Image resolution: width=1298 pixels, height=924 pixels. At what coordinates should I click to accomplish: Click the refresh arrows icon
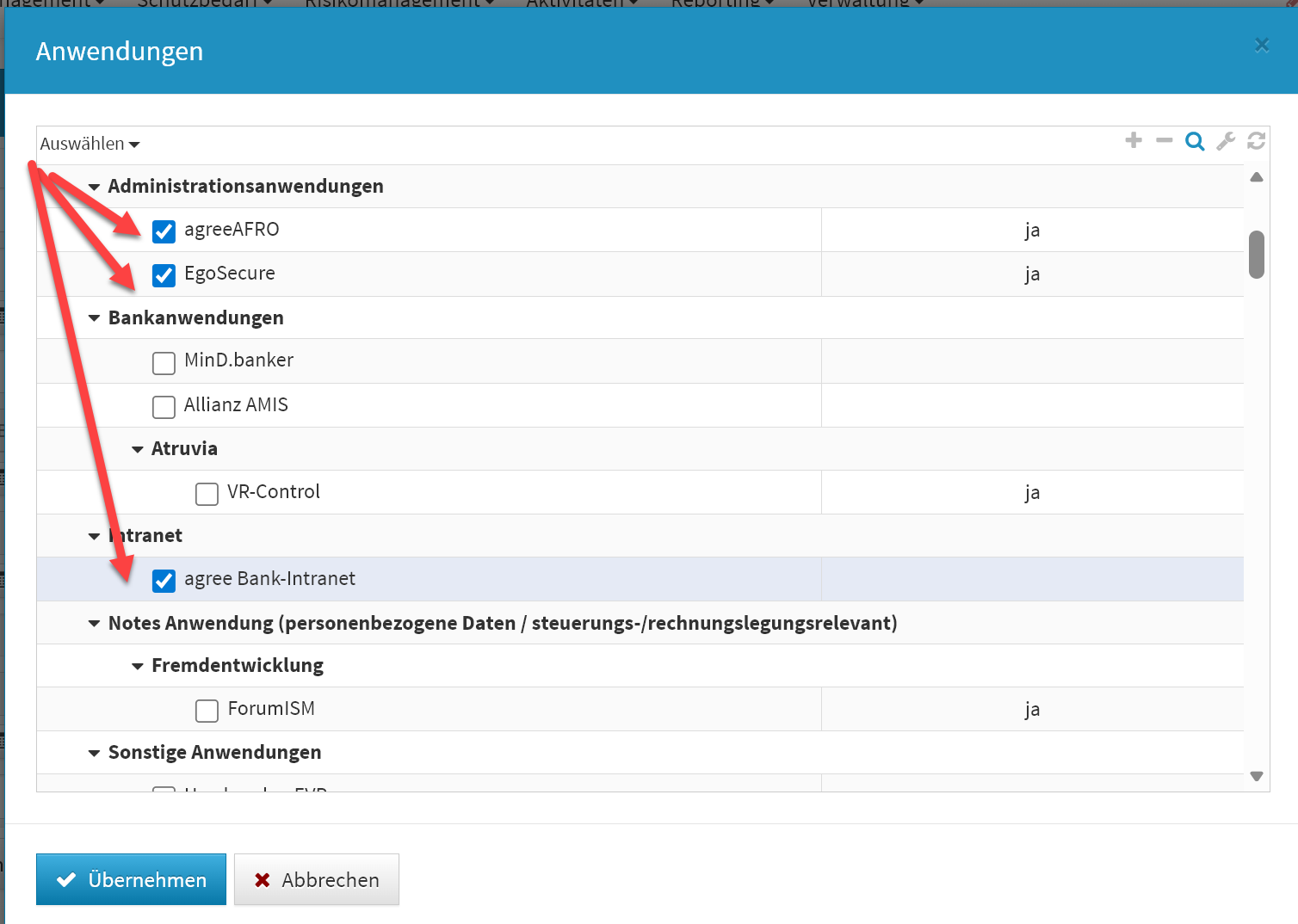coord(1256,141)
